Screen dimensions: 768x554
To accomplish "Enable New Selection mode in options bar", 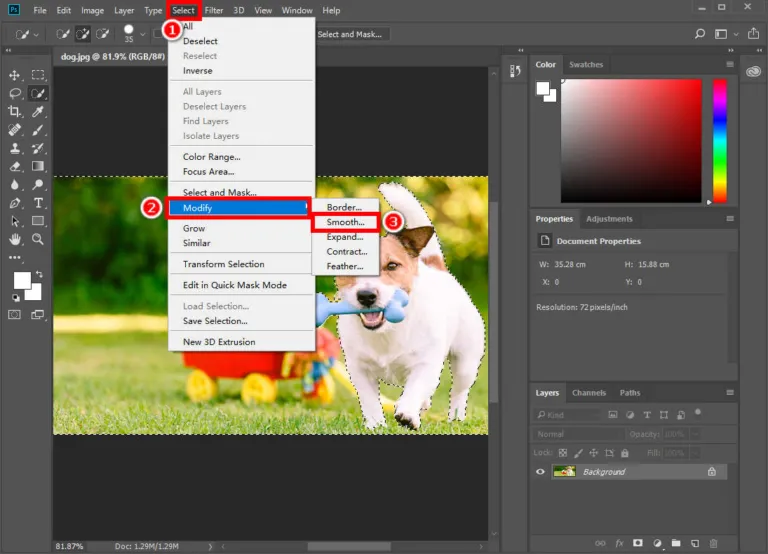I will click(x=63, y=34).
